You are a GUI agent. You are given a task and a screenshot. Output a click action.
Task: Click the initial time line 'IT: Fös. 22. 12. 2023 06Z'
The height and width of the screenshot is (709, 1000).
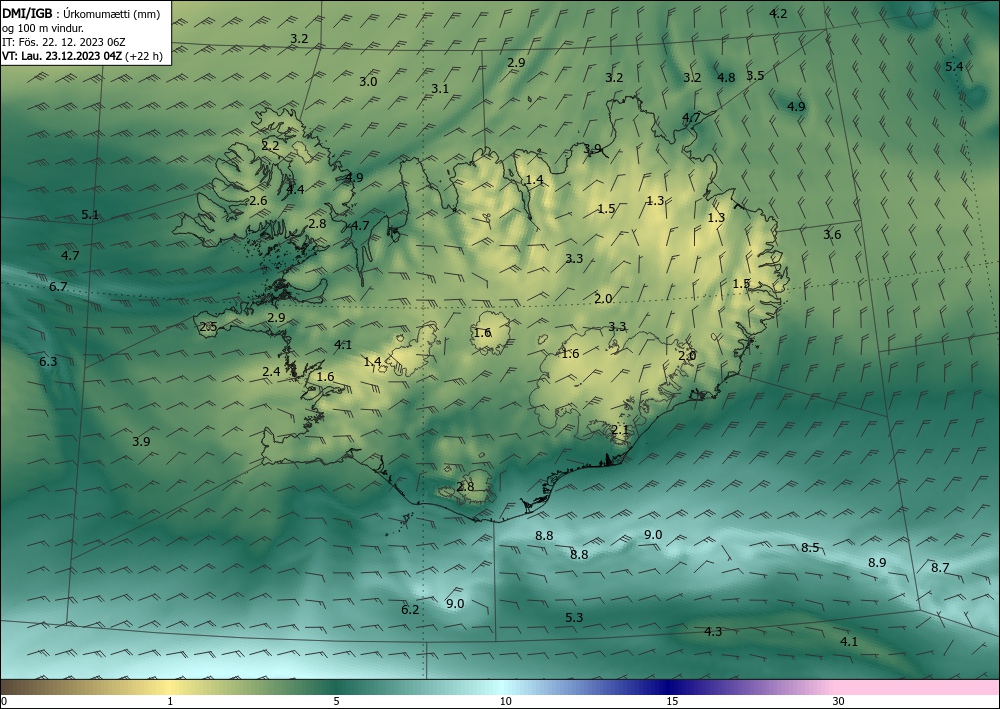pos(64,42)
